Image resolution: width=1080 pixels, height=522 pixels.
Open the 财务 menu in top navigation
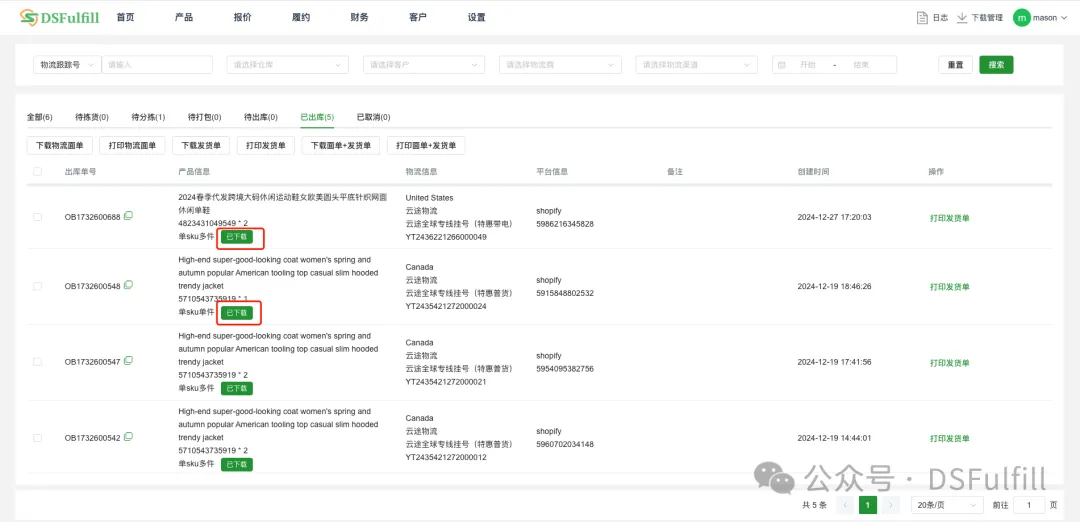pos(359,17)
